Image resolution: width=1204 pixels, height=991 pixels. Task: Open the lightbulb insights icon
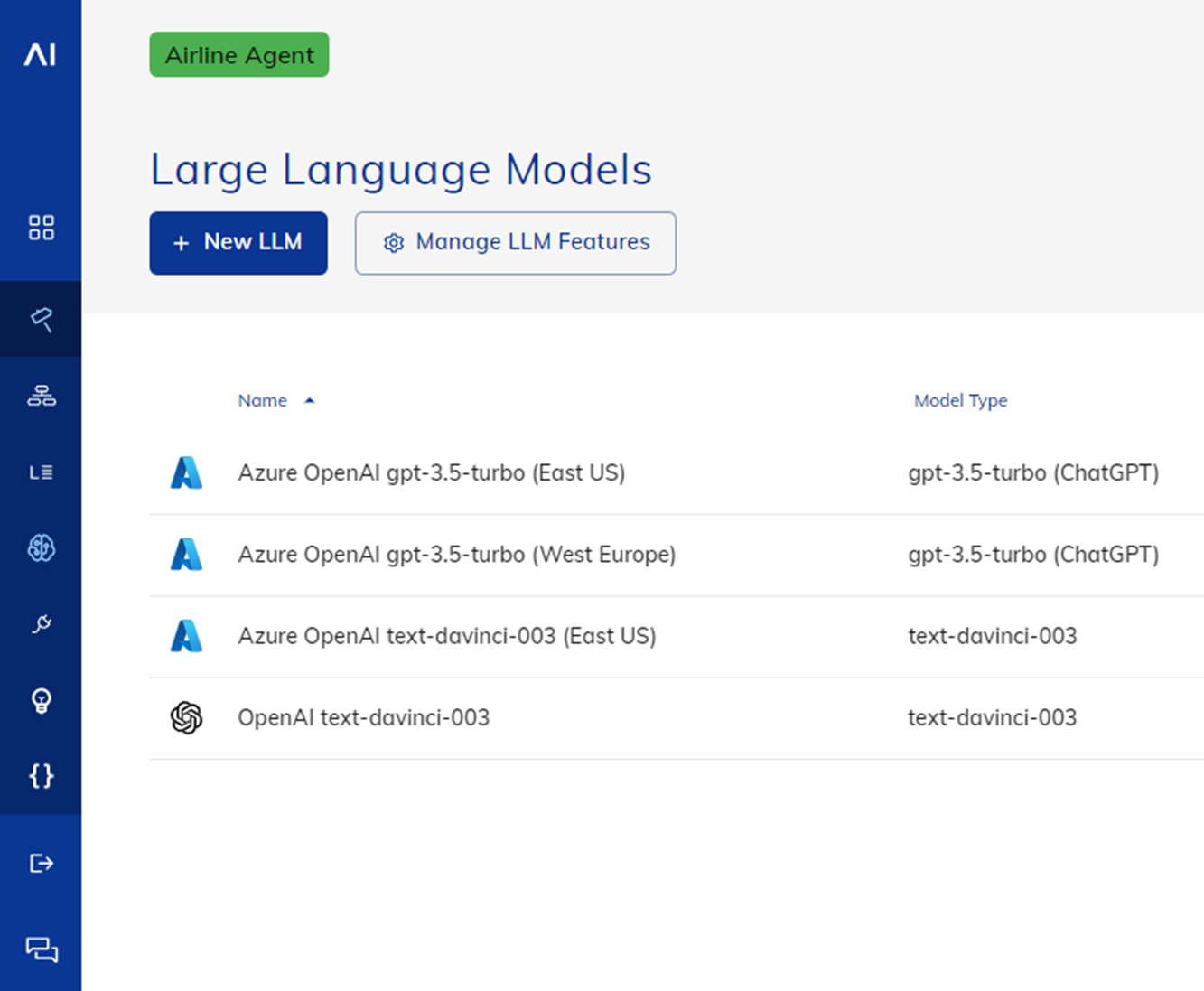41,701
